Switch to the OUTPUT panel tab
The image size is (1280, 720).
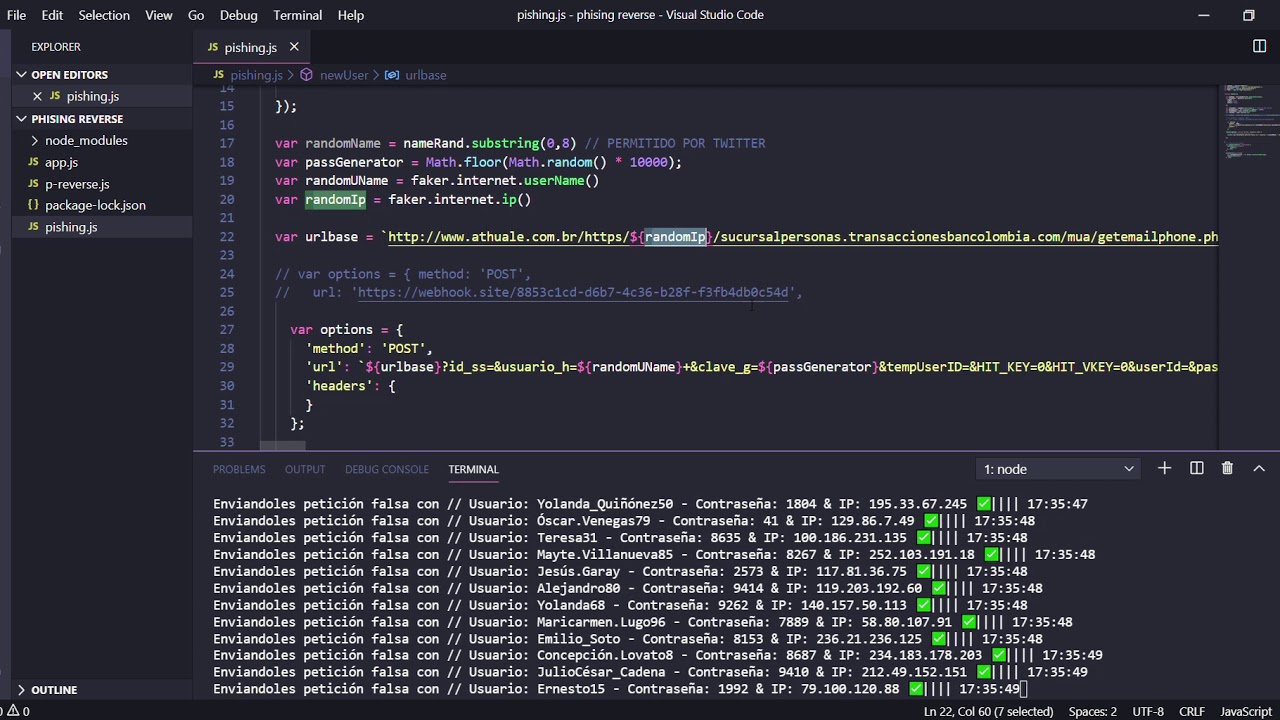click(x=305, y=469)
